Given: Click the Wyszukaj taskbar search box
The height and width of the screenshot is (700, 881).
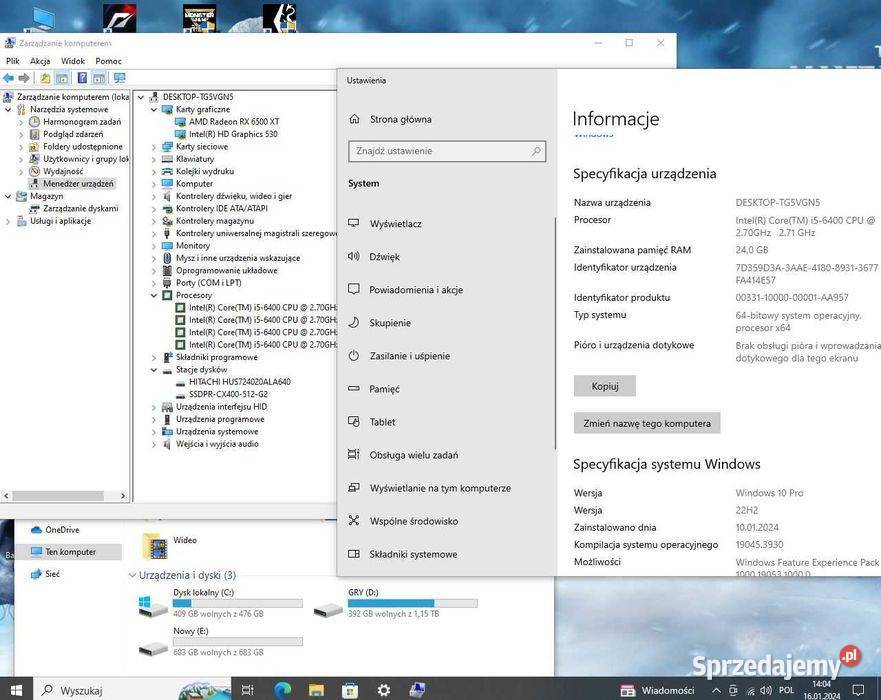Looking at the screenshot, I should point(134,690).
